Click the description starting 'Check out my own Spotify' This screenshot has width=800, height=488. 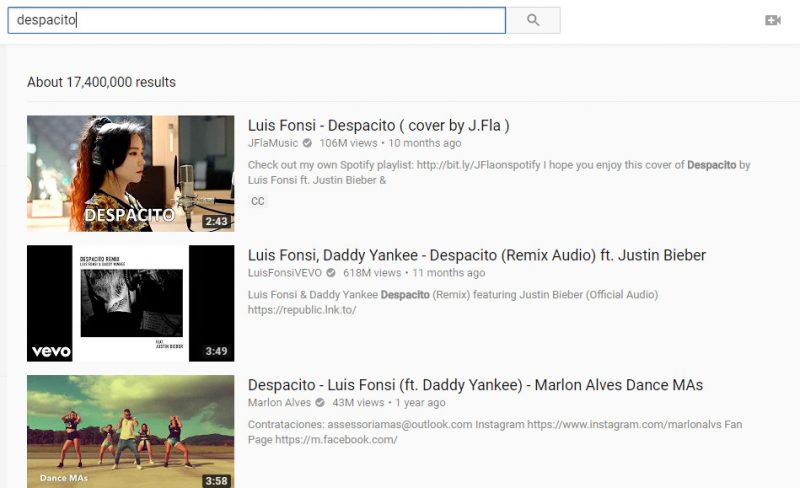[499, 173]
